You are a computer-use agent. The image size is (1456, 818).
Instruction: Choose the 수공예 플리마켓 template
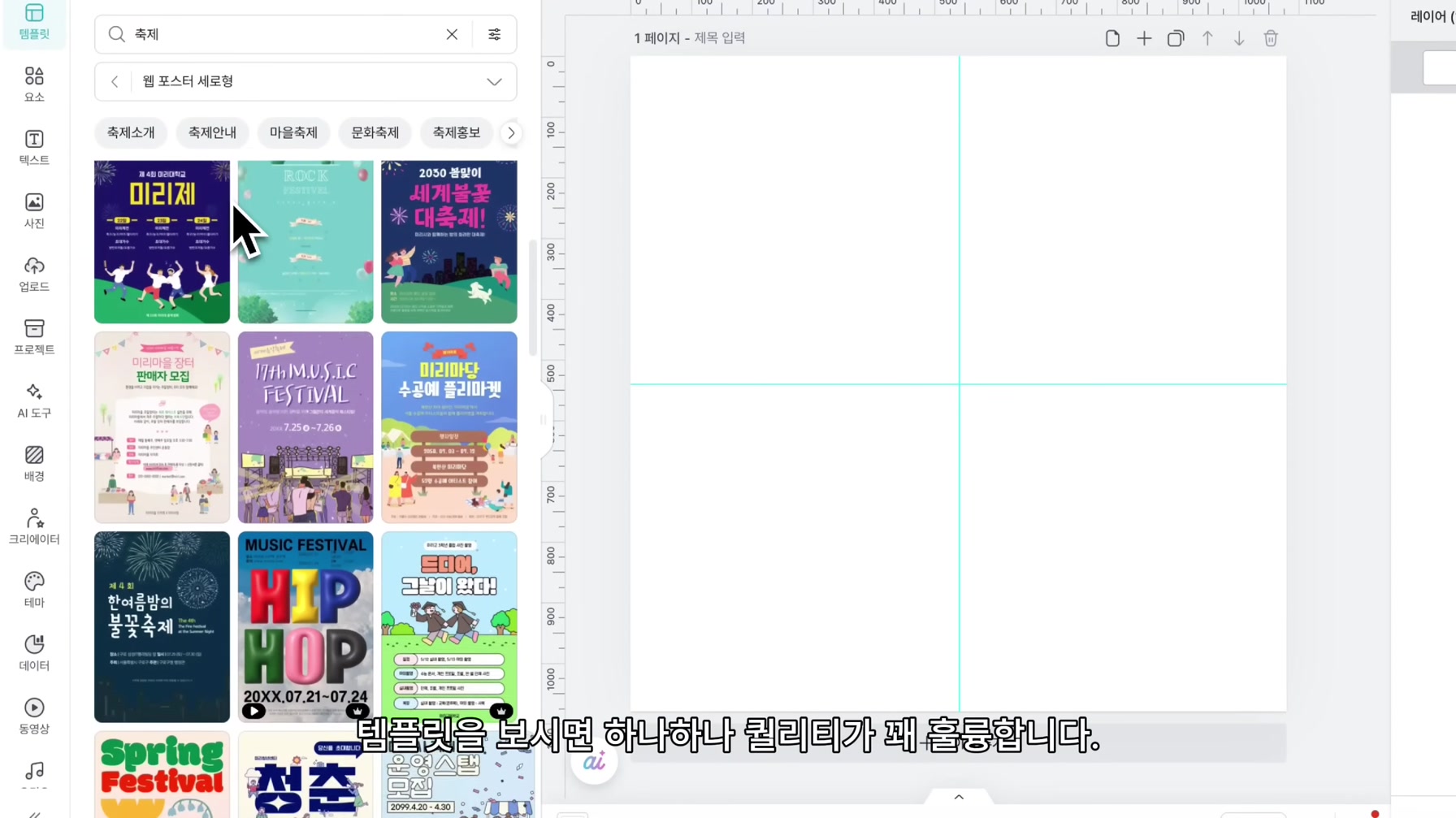[449, 426]
